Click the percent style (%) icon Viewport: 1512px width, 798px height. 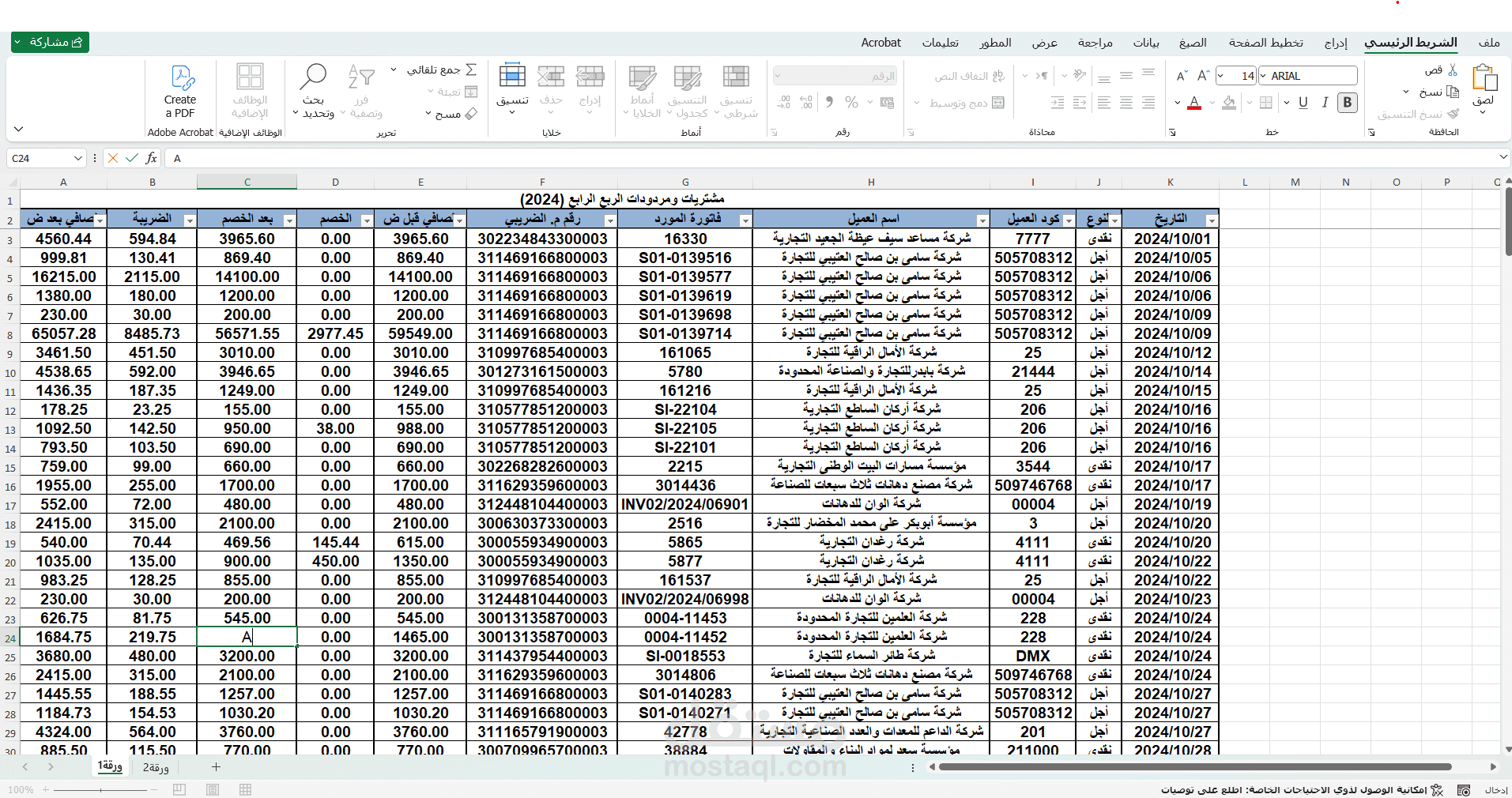pyautogui.click(x=851, y=102)
